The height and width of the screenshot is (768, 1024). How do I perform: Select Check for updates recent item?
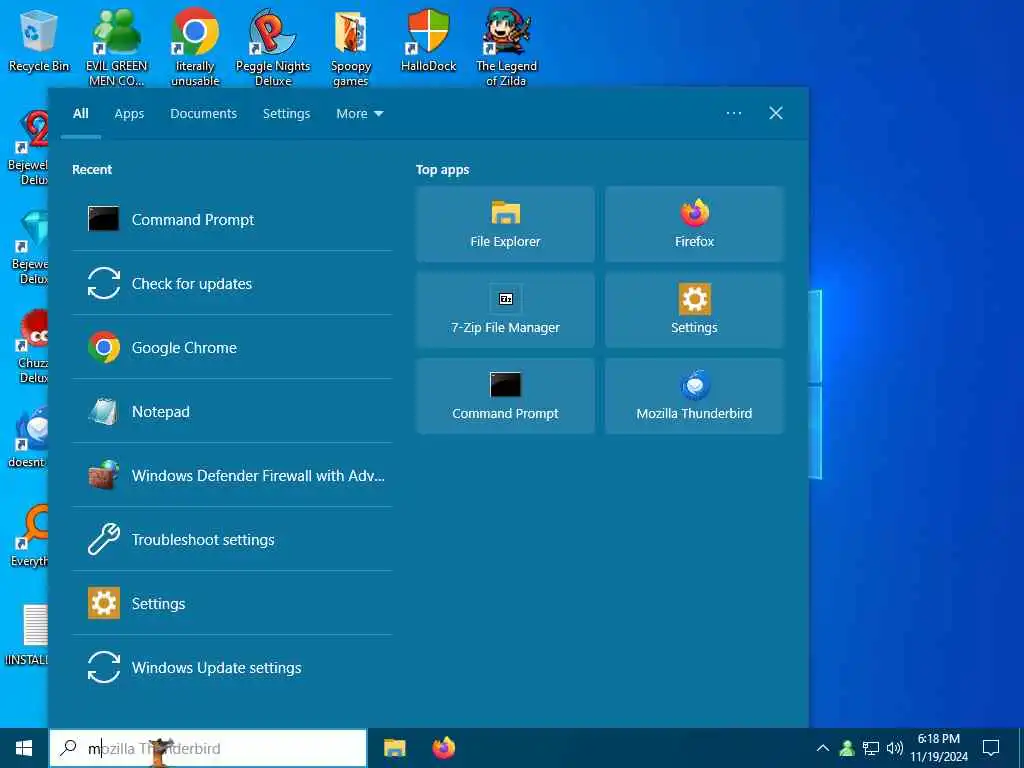(232, 283)
